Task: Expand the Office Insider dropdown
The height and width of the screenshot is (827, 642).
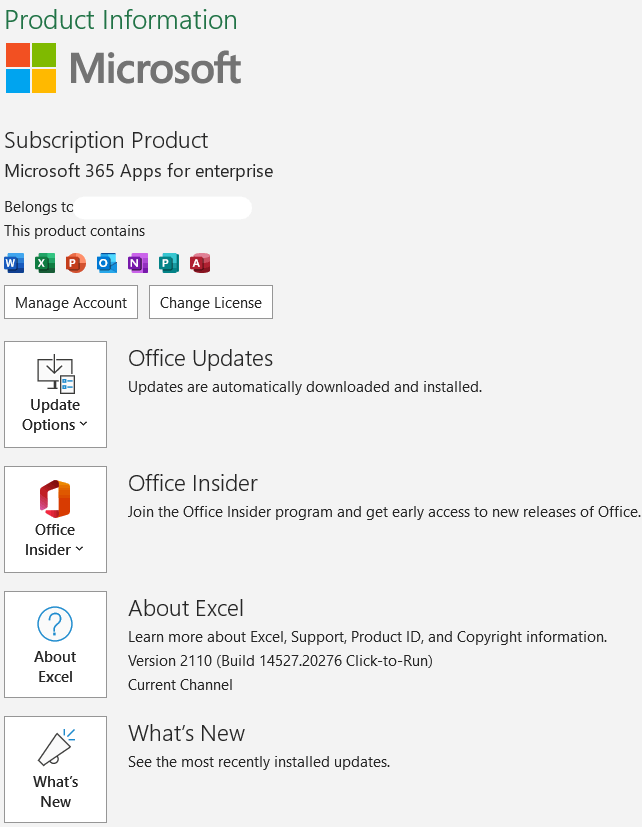Action: tap(55, 520)
